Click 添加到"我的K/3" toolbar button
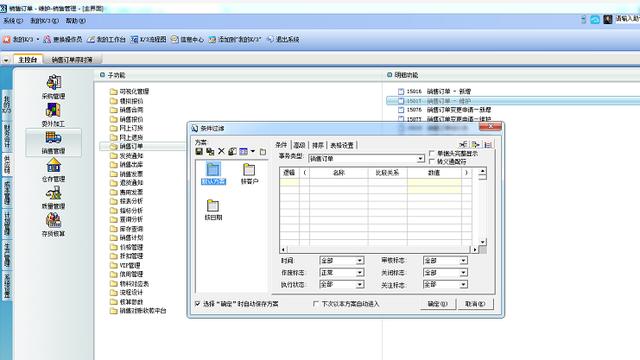This screenshot has width=640, height=360. click(x=234, y=40)
